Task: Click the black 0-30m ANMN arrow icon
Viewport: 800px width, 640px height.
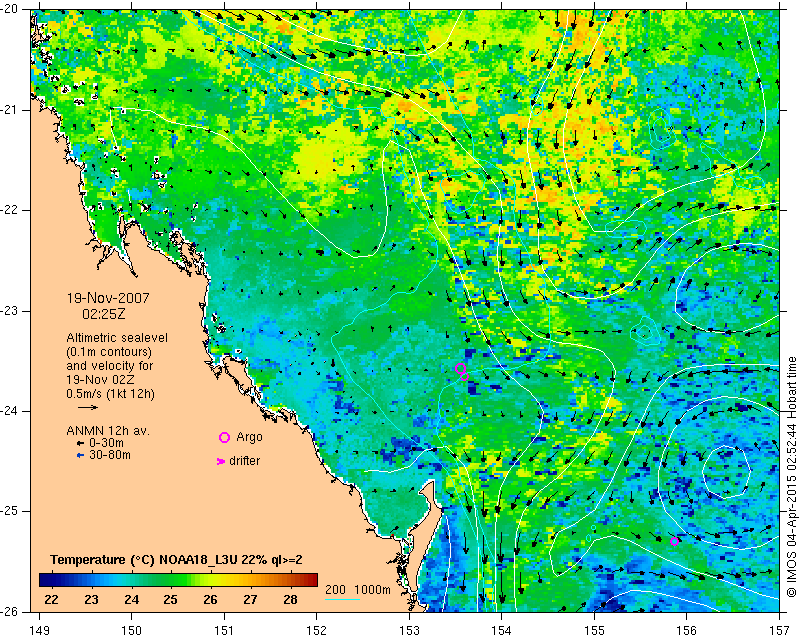Action: coord(80,444)
